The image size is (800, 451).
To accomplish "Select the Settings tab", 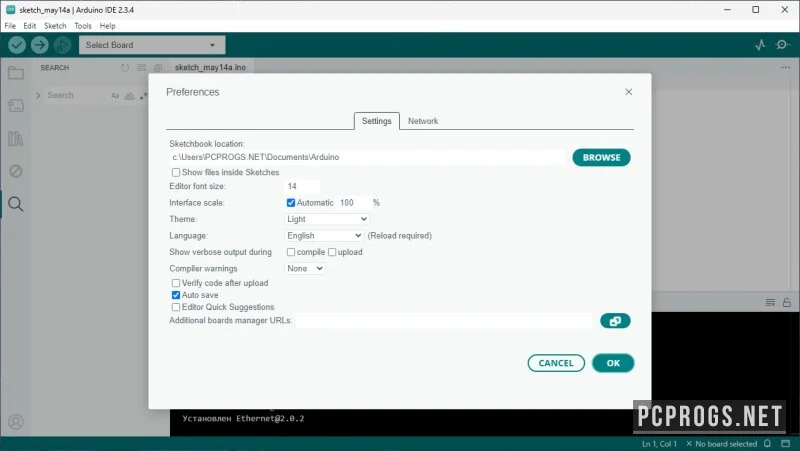I will coord(377,121).
